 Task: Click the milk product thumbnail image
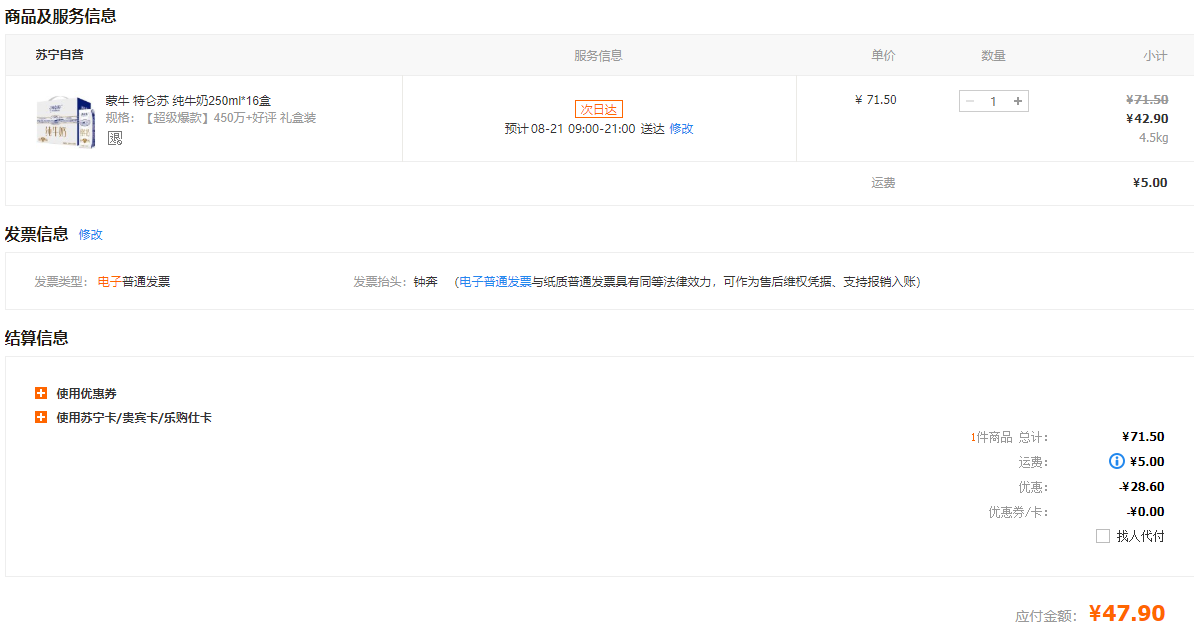pyautogui.click(x=65, y=121)
